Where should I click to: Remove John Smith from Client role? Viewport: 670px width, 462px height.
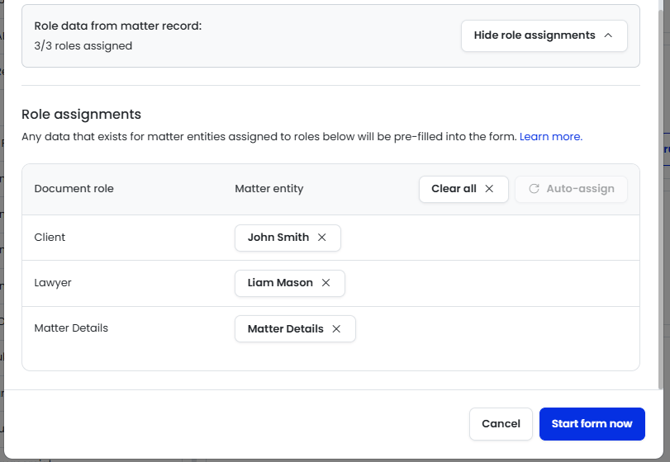(x=322, y=238)
